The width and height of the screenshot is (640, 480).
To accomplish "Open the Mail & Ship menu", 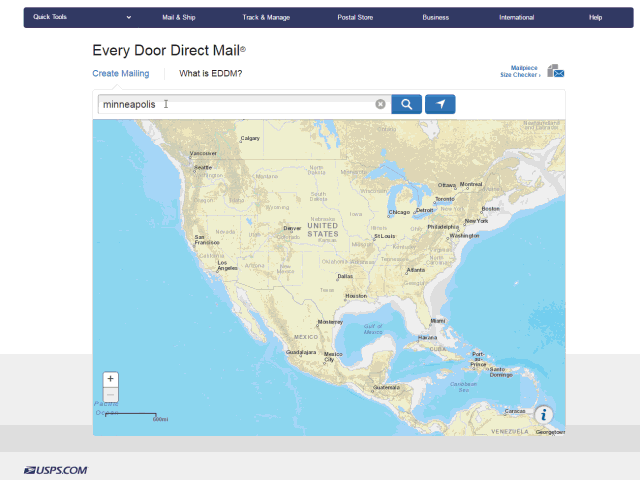I will pos(179,17).
